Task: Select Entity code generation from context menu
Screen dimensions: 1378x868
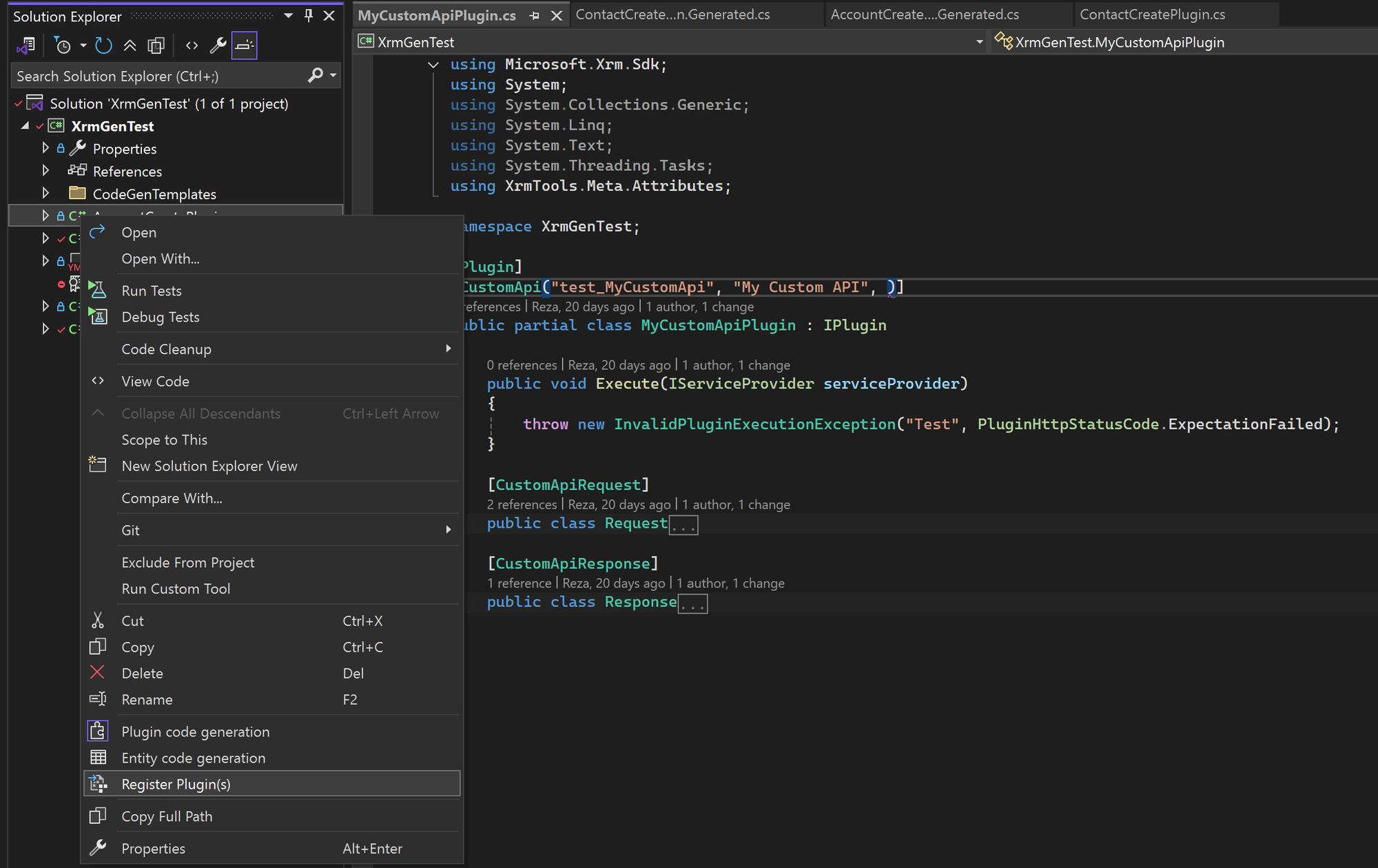Action: 193,758
